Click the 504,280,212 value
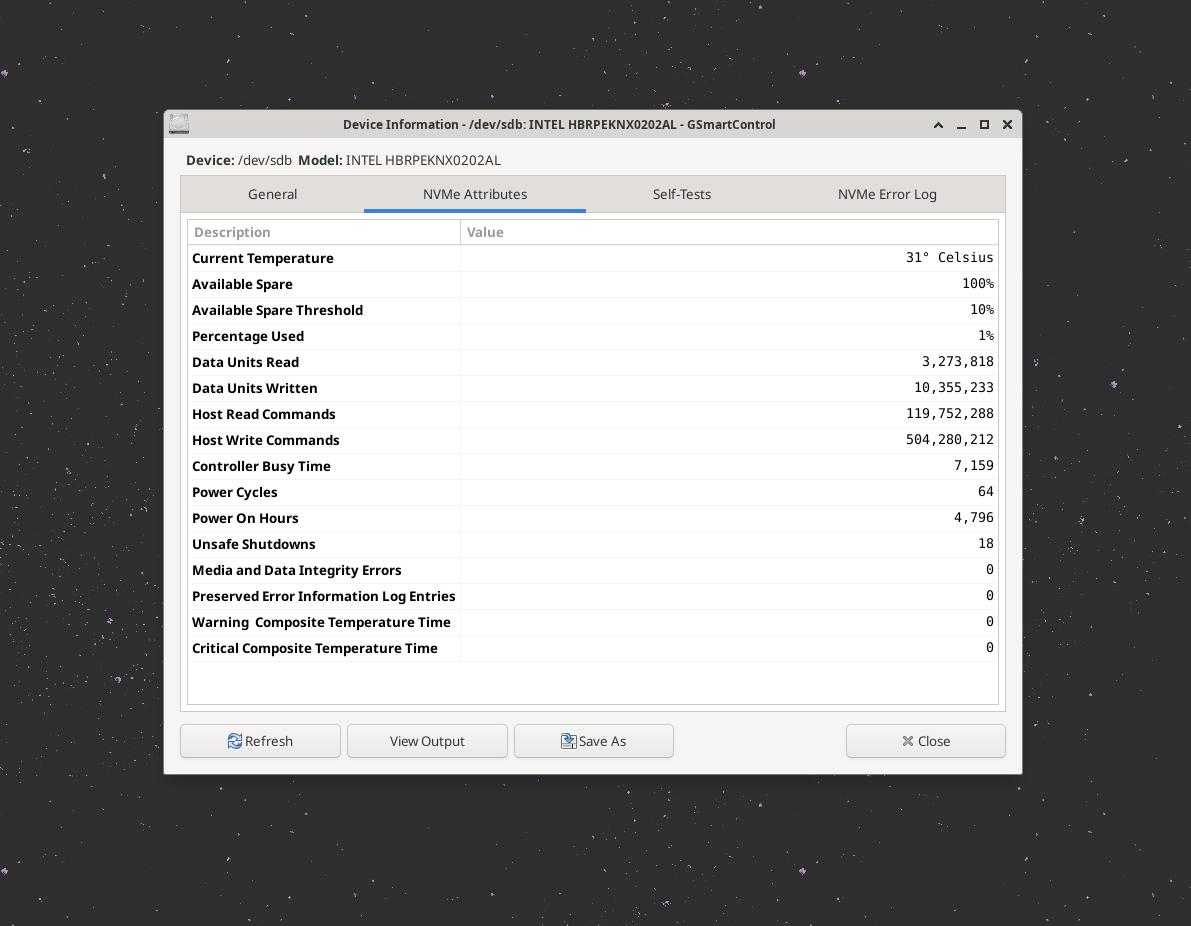Image resolution: width=1191 pixels, height=926 pixels. [949, 439]
